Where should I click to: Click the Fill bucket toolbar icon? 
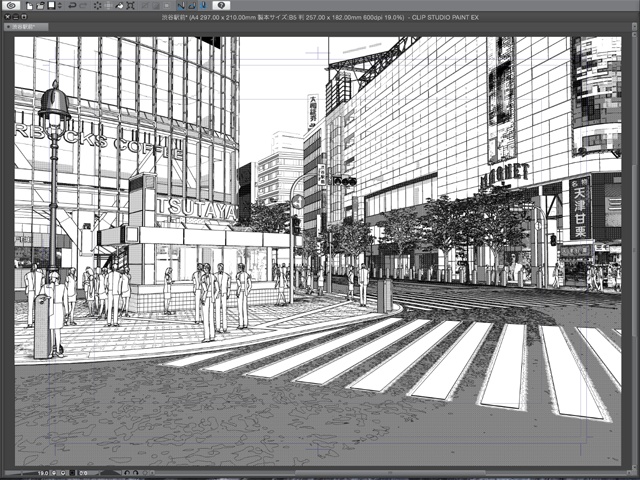click(119, 6)
